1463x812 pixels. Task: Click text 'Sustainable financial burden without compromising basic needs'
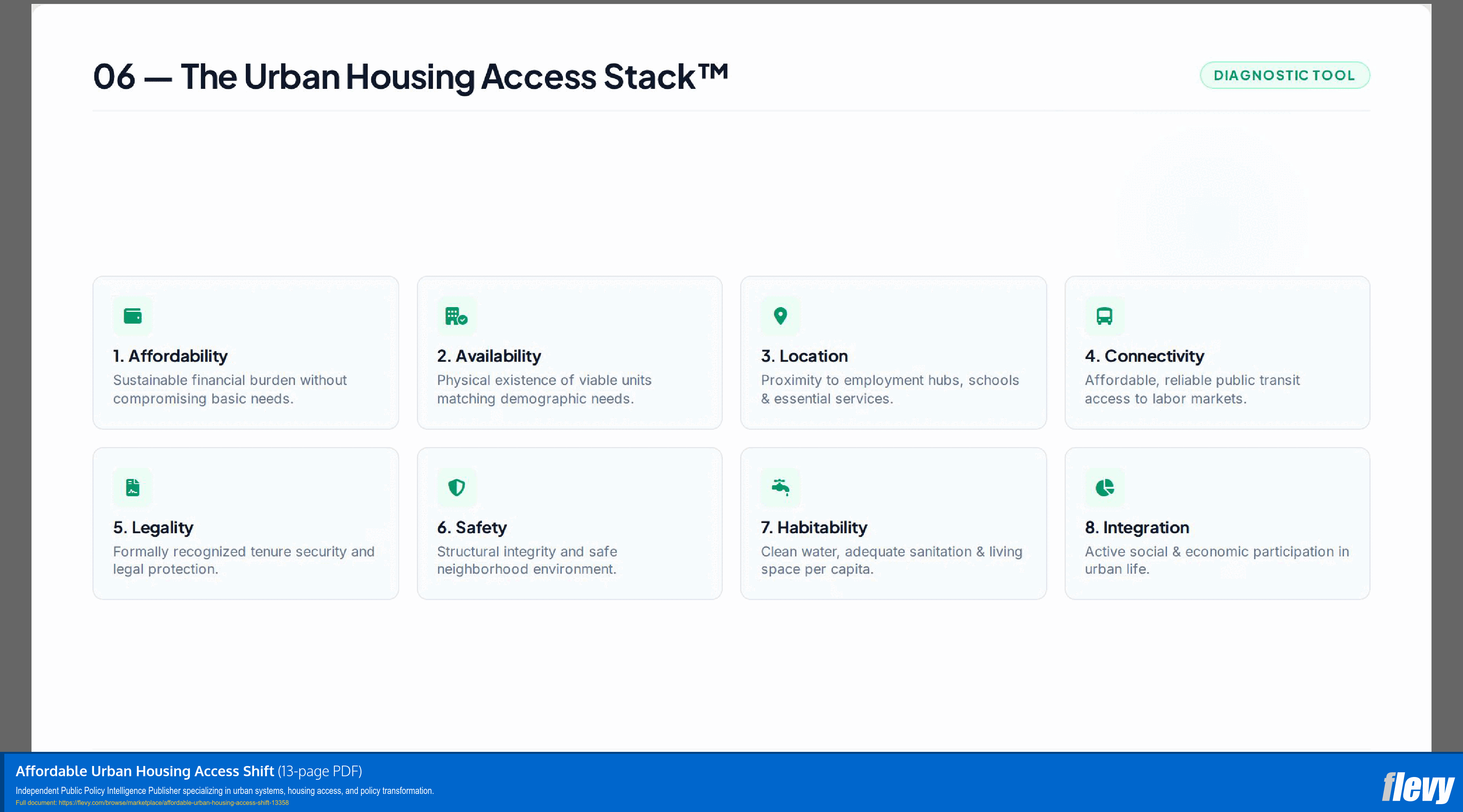coord(229,390)
